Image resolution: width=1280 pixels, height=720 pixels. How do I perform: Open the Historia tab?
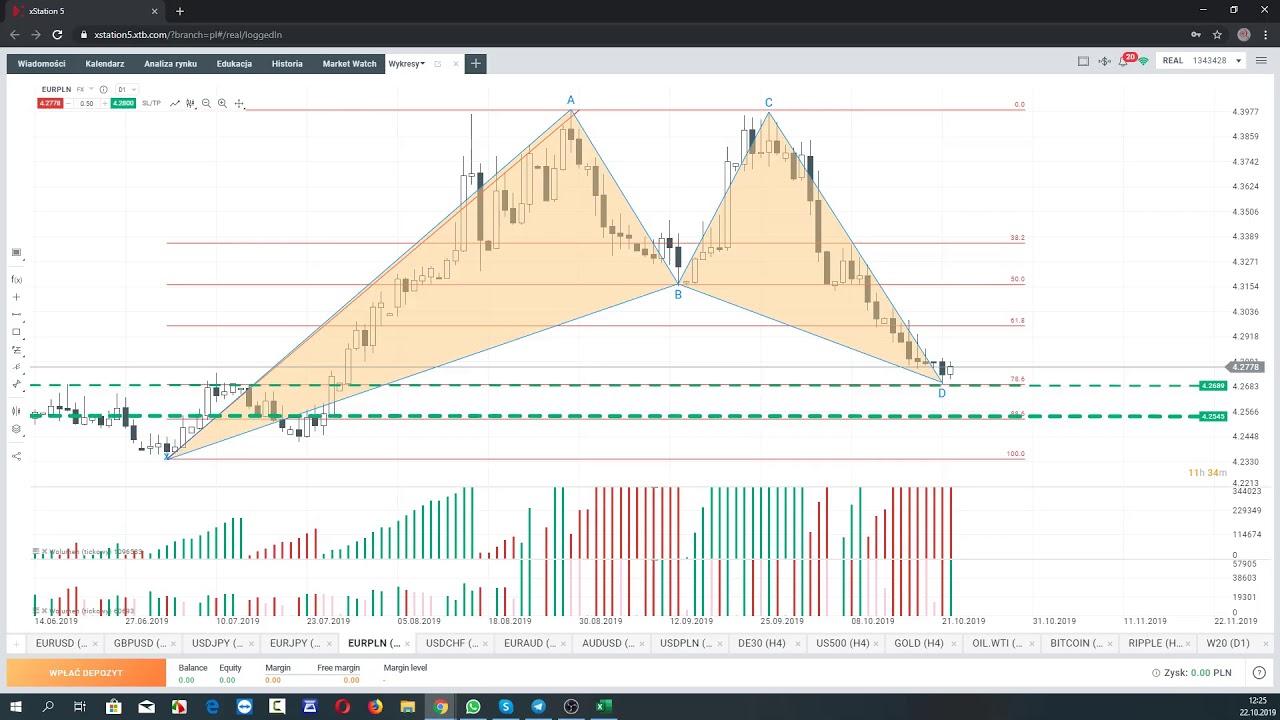coord(287,63)
